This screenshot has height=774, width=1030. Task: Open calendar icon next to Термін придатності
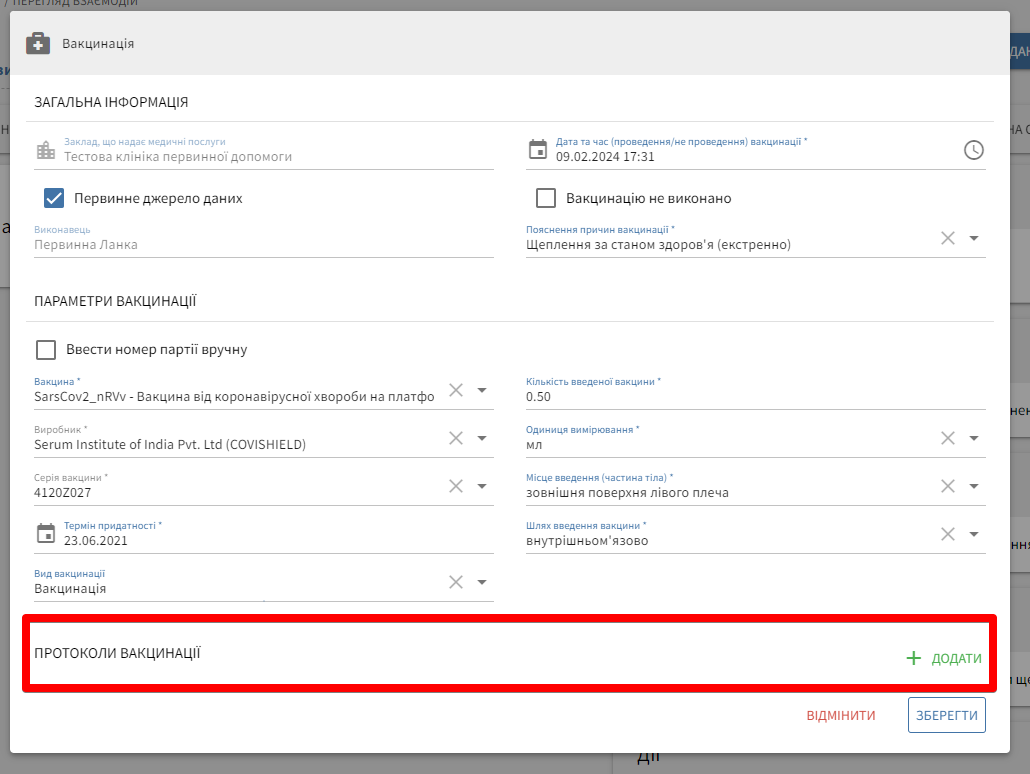(46, 534)
